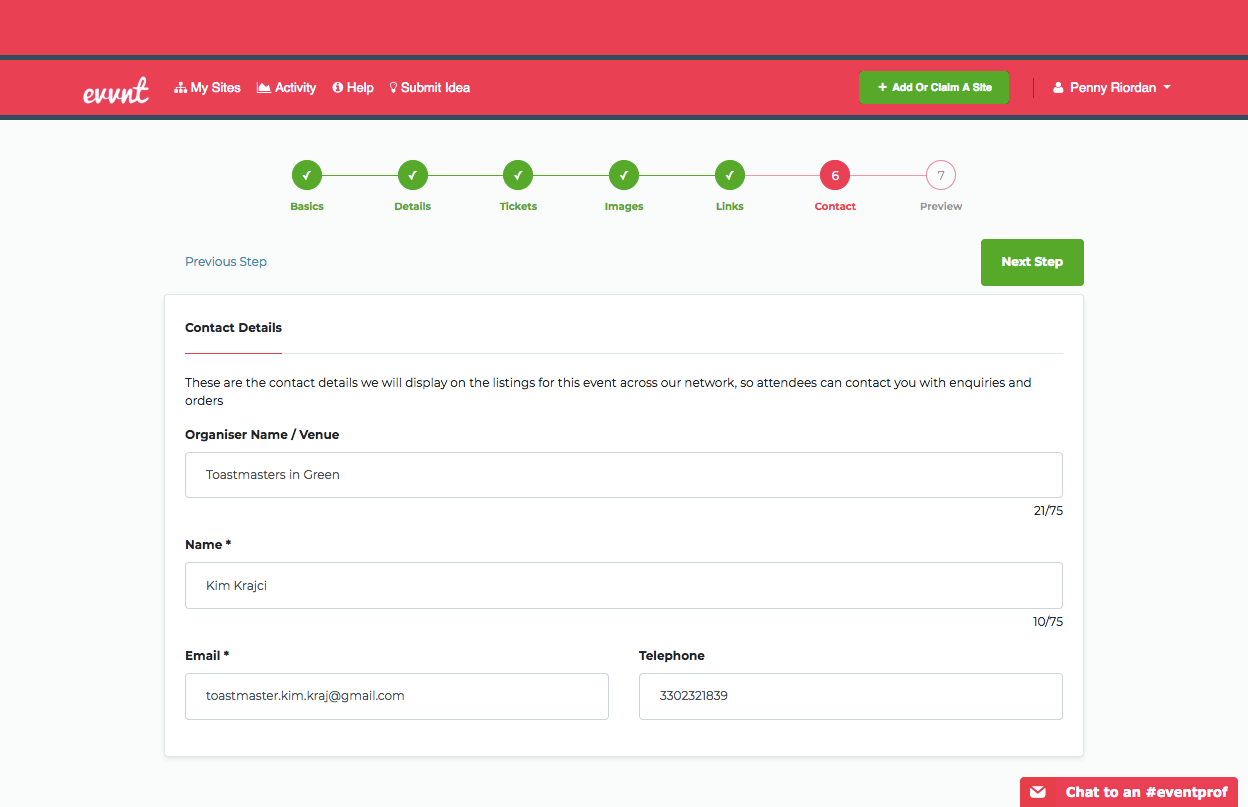Click the Preview step label

(x=941, y=206)
